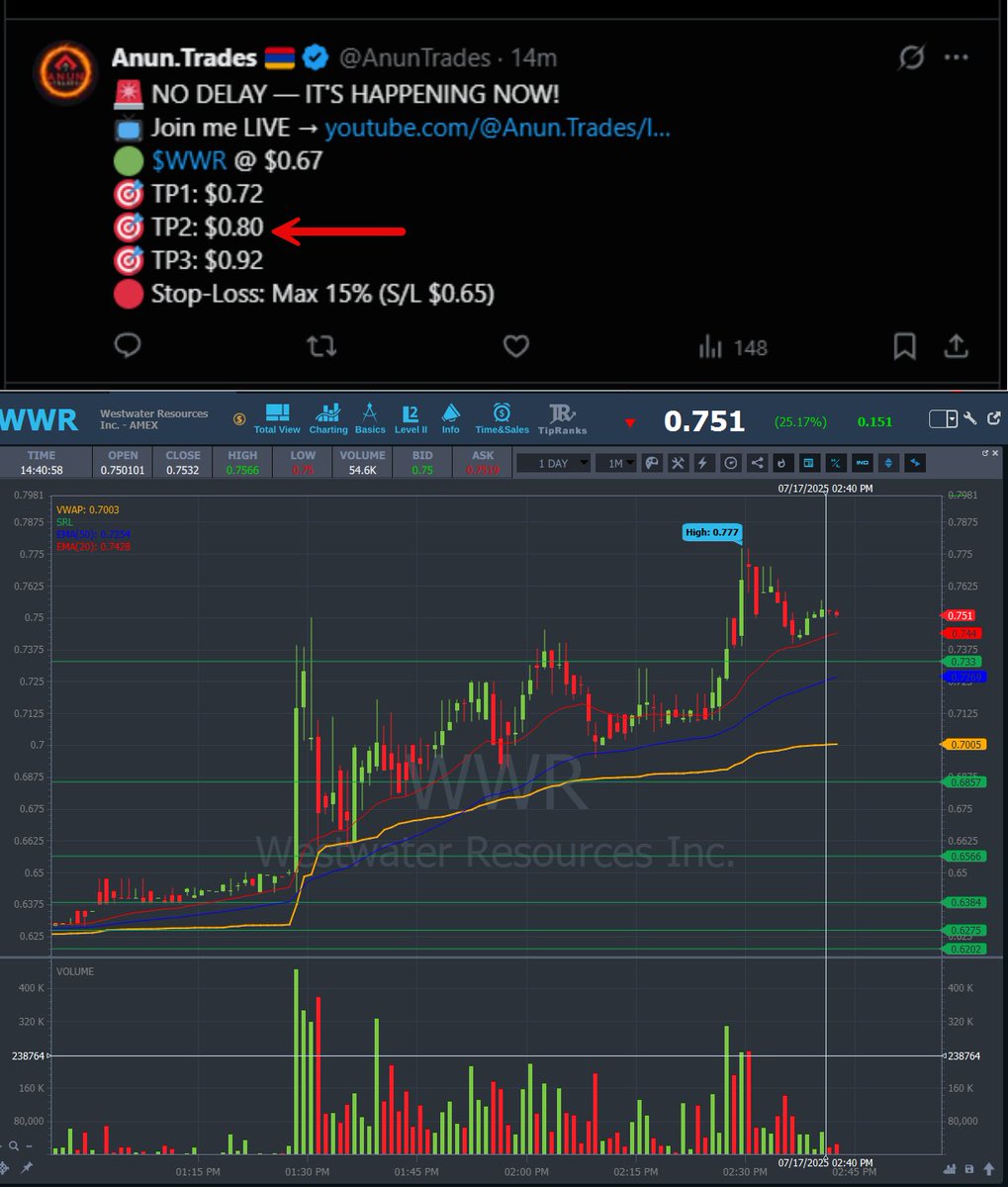Open the Basics panel
This screenshot has width=1008, height=1187.
click(x=370, y=418)
